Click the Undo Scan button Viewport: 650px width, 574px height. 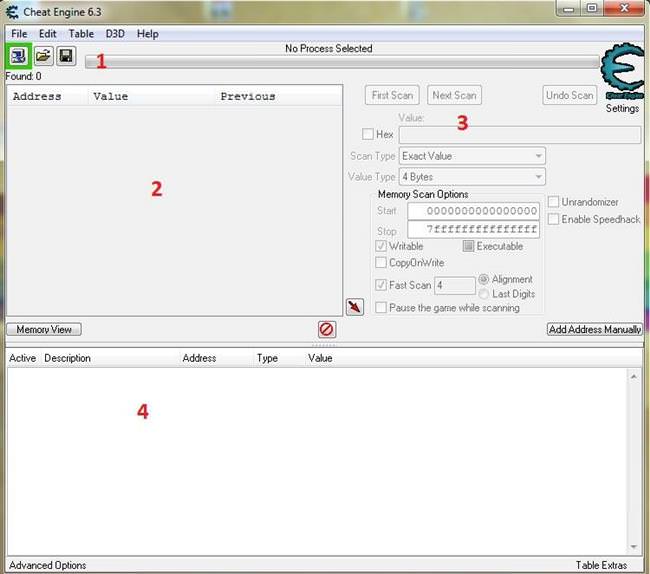coord(570,95)
